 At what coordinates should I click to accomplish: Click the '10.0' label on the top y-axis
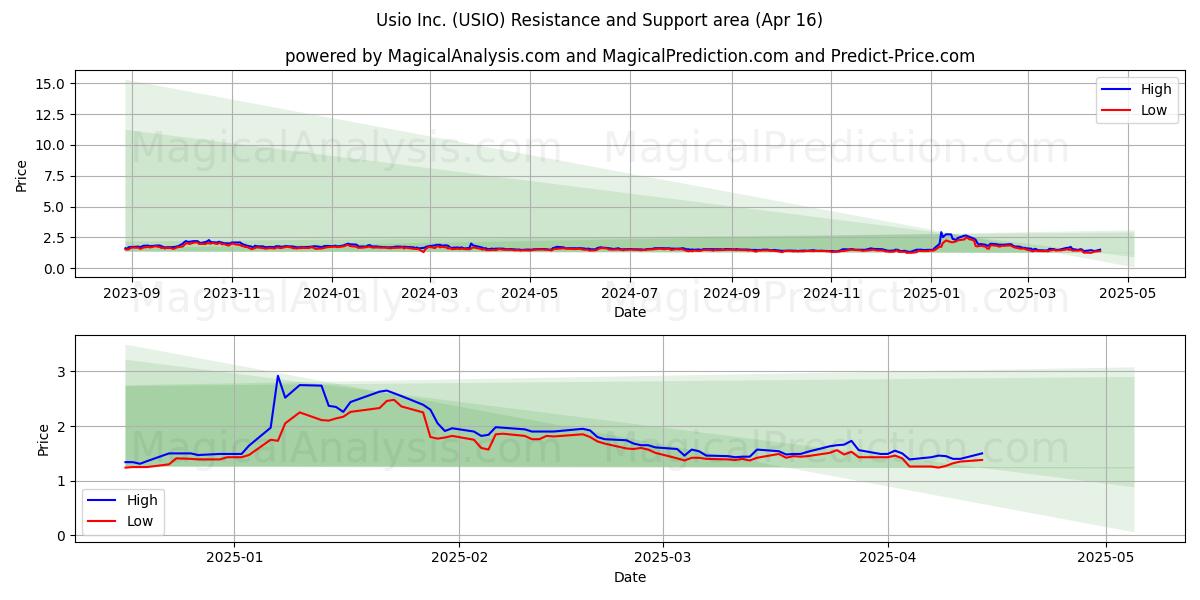pyautogui.click(x=52, y=145)
